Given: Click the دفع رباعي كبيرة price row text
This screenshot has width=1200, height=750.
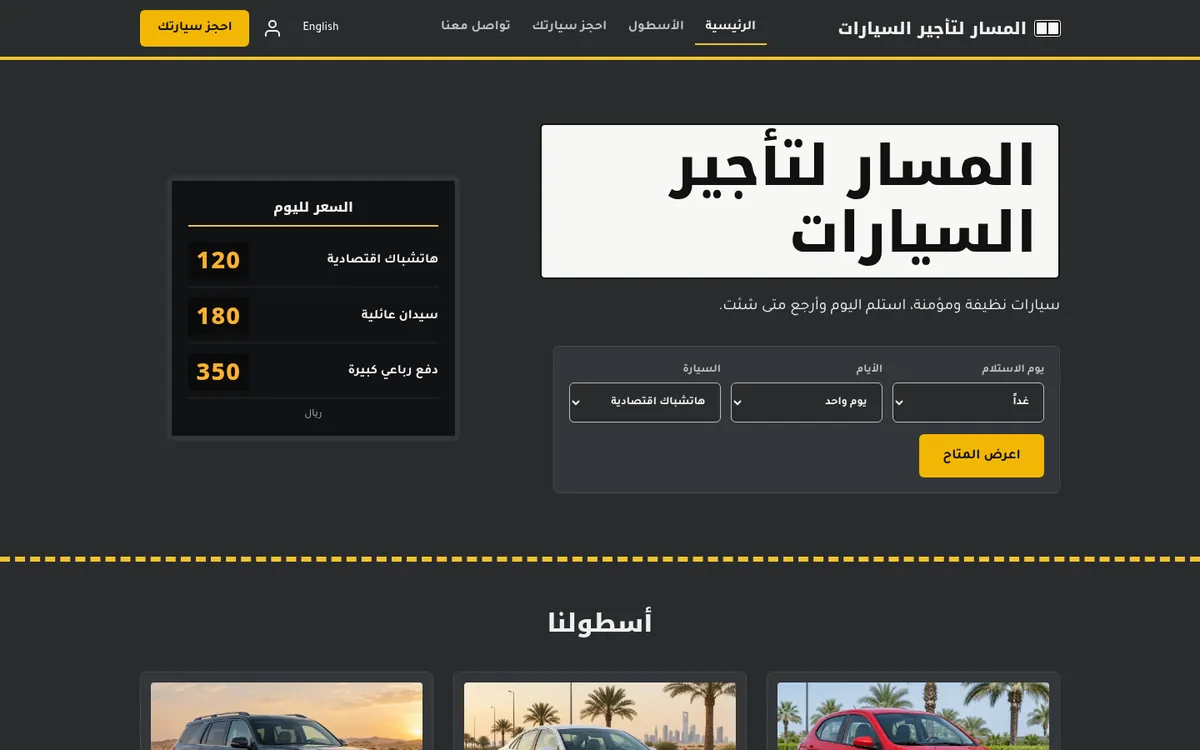Looking at the screenshot, I should click(393, 370).
